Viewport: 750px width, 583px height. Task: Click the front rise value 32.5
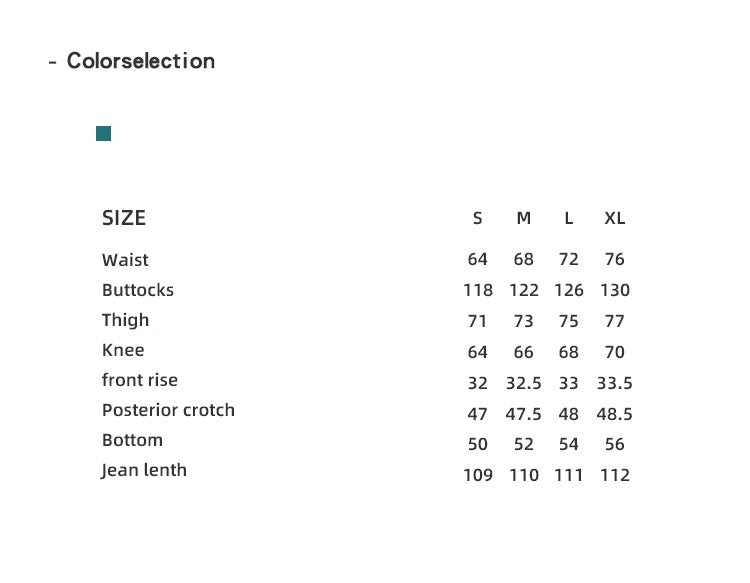tap(524, 383)
